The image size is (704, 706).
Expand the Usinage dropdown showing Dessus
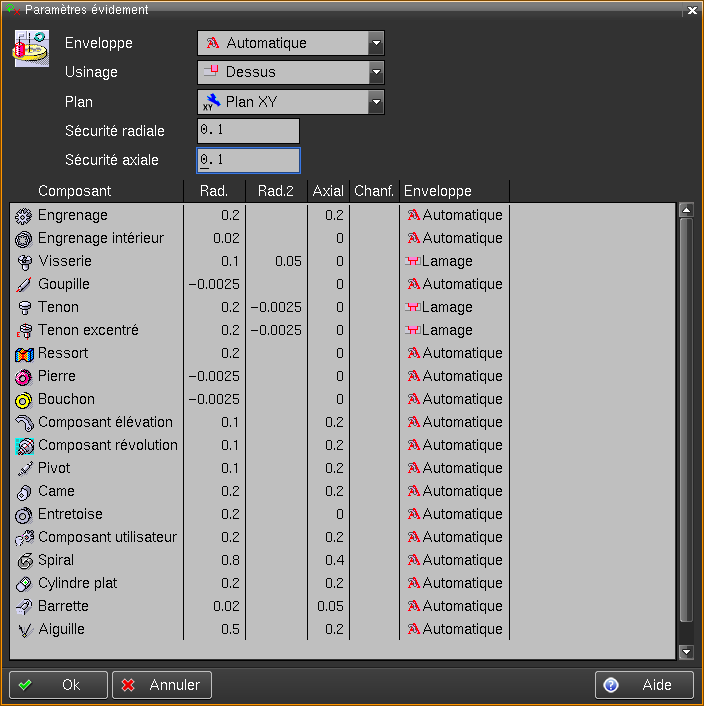[x=291, y=72]
